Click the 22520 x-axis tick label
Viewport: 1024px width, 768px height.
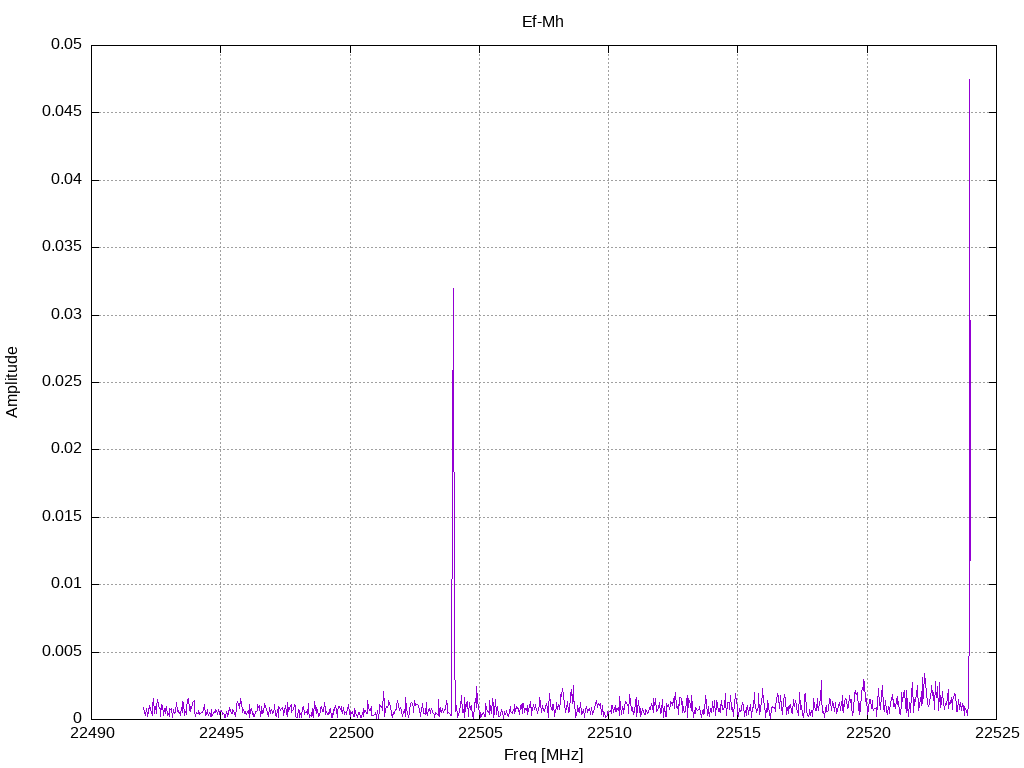[x=868, y=733]
